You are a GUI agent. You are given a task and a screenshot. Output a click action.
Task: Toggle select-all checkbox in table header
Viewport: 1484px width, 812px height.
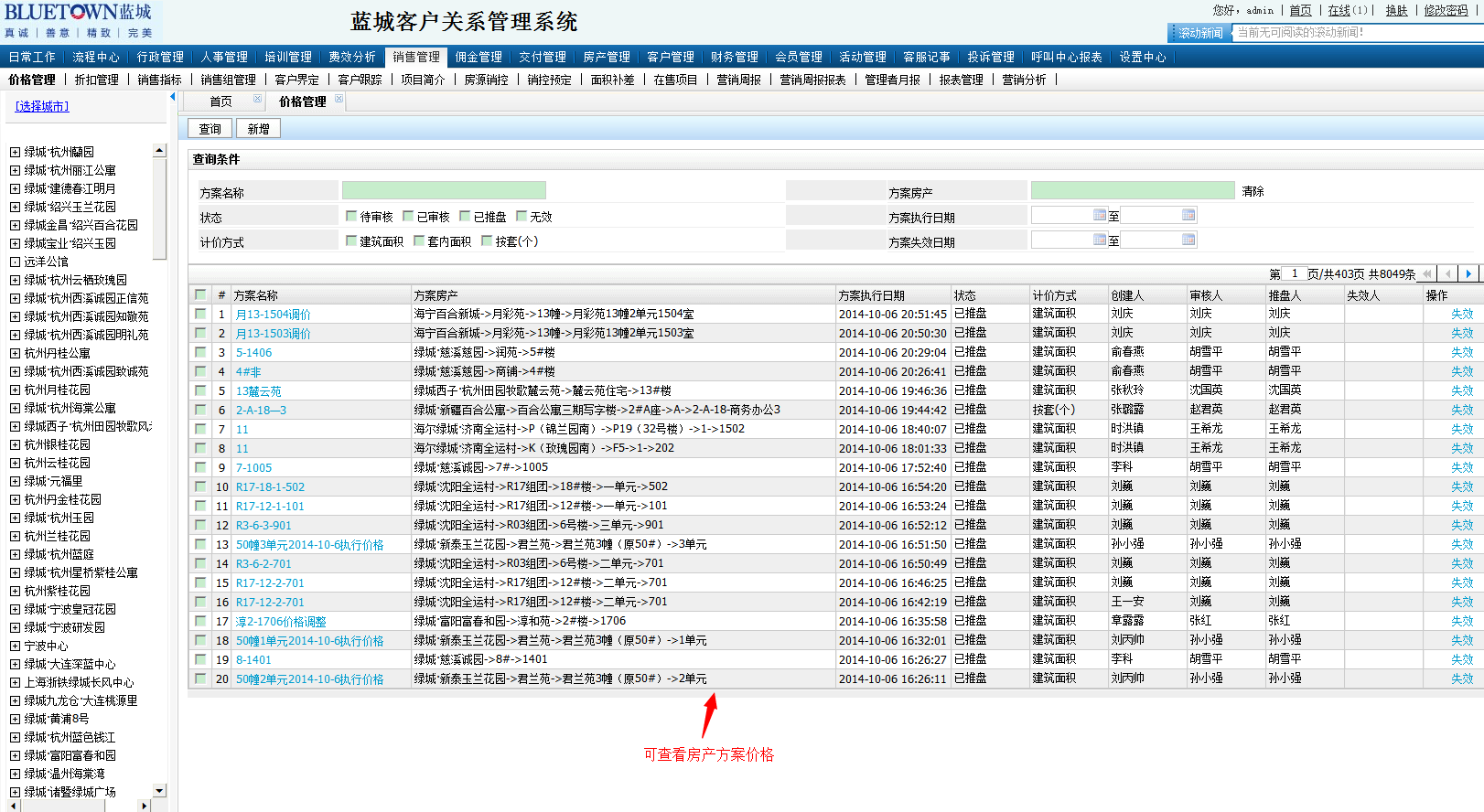coord(200,294)
